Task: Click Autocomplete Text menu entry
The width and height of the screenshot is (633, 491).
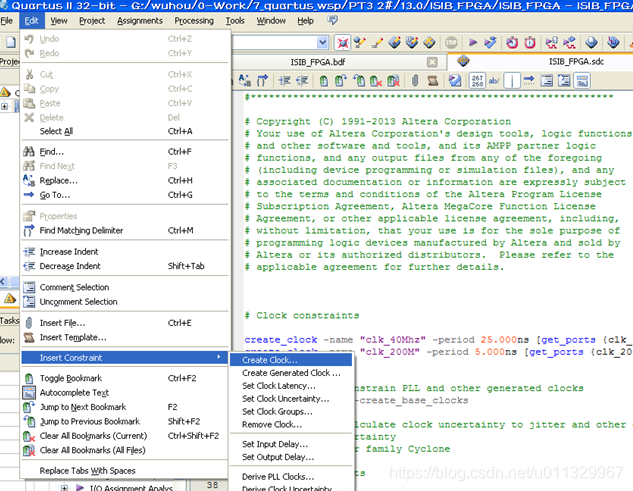Action: tap(125, 392)
